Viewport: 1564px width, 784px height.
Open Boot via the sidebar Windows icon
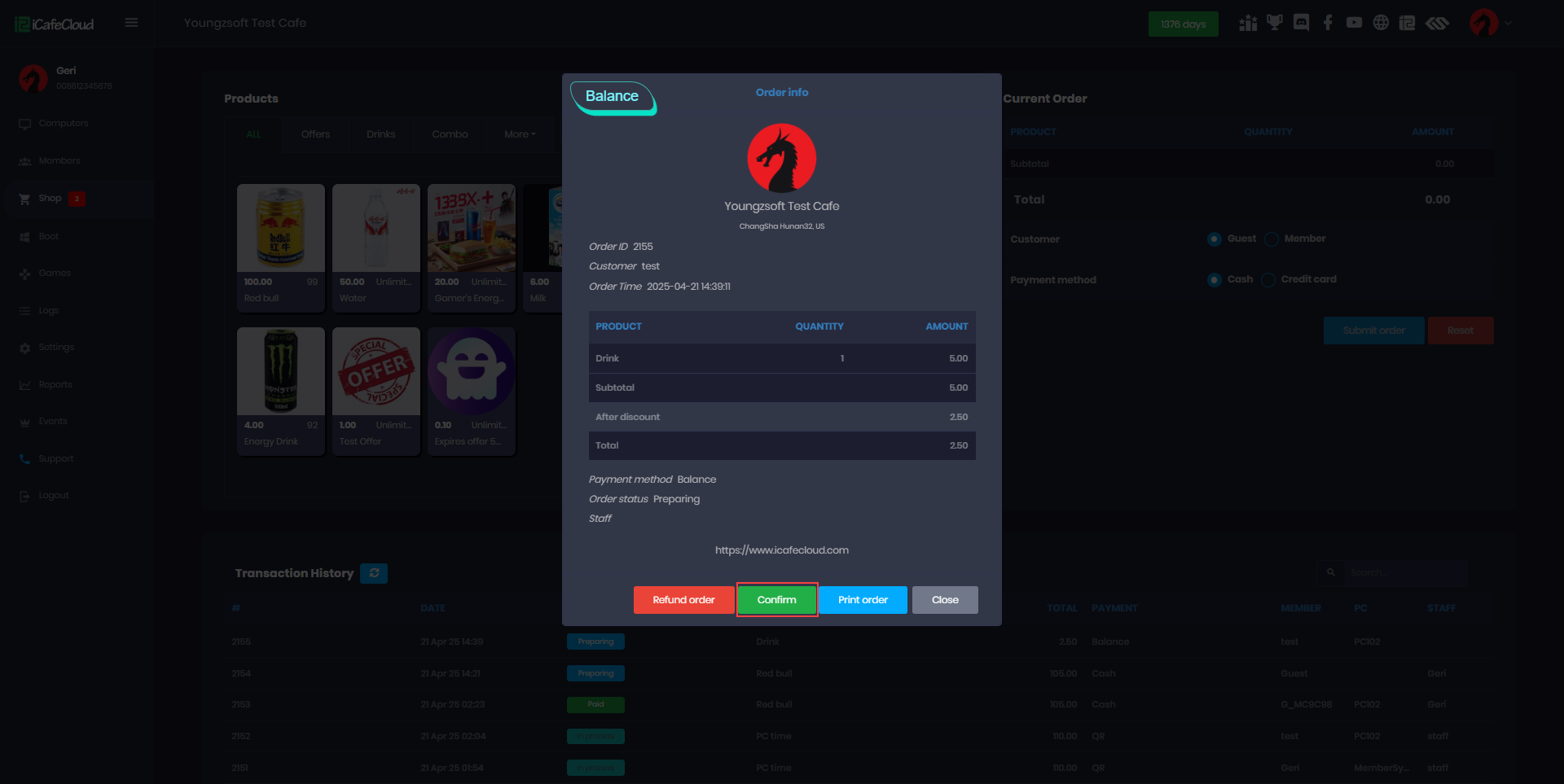[24, 237]
